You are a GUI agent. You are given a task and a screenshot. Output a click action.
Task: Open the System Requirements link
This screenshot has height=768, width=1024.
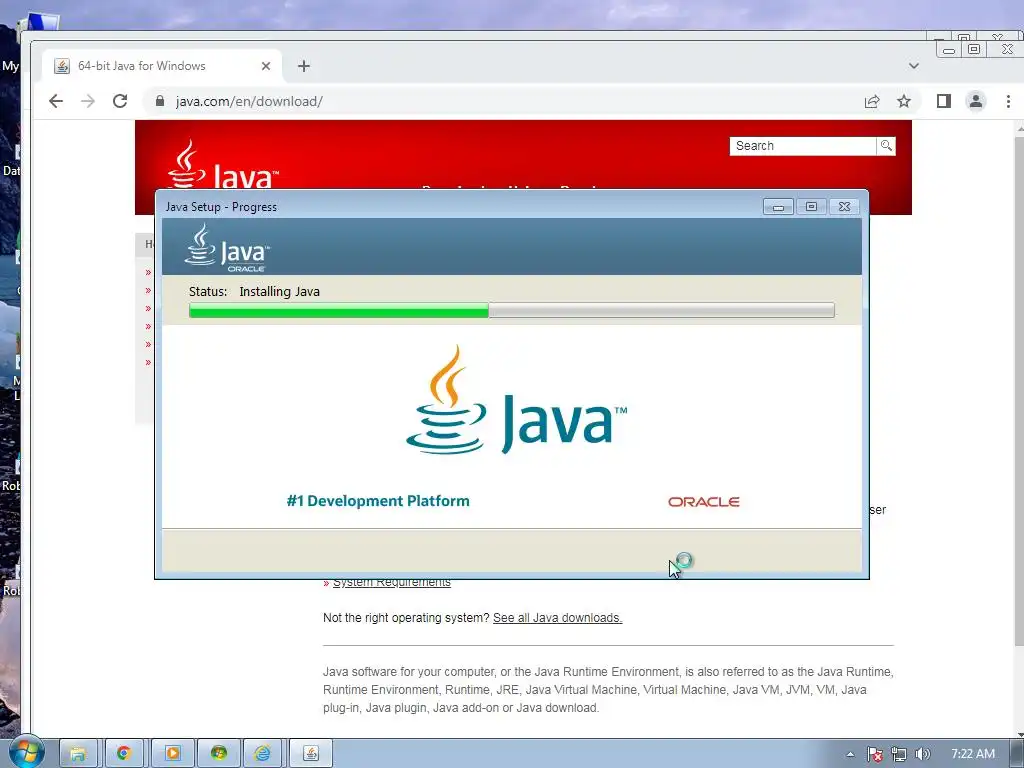coord(392,582)
